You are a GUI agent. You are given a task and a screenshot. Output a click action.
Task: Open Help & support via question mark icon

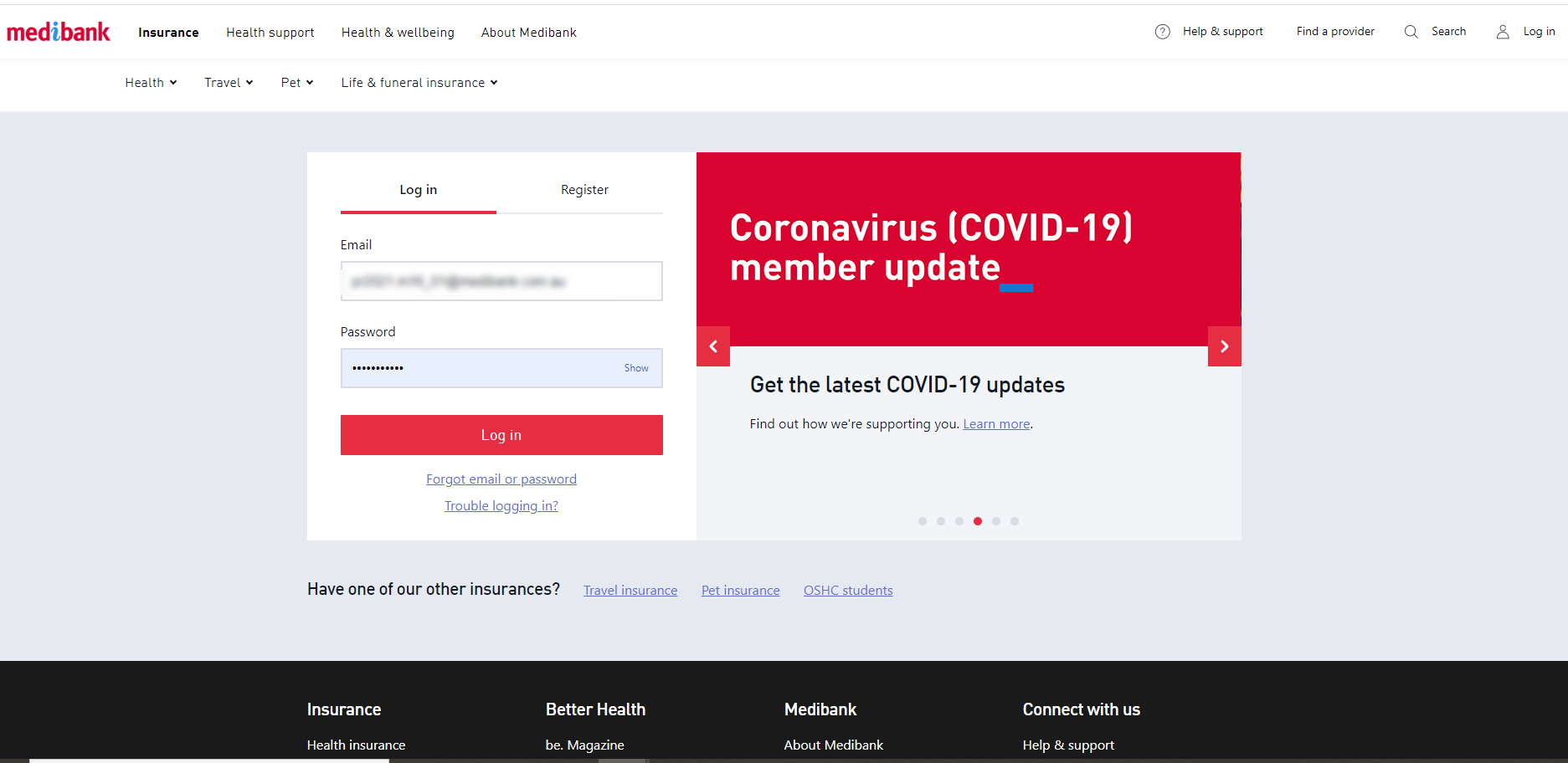[1162, 31]
